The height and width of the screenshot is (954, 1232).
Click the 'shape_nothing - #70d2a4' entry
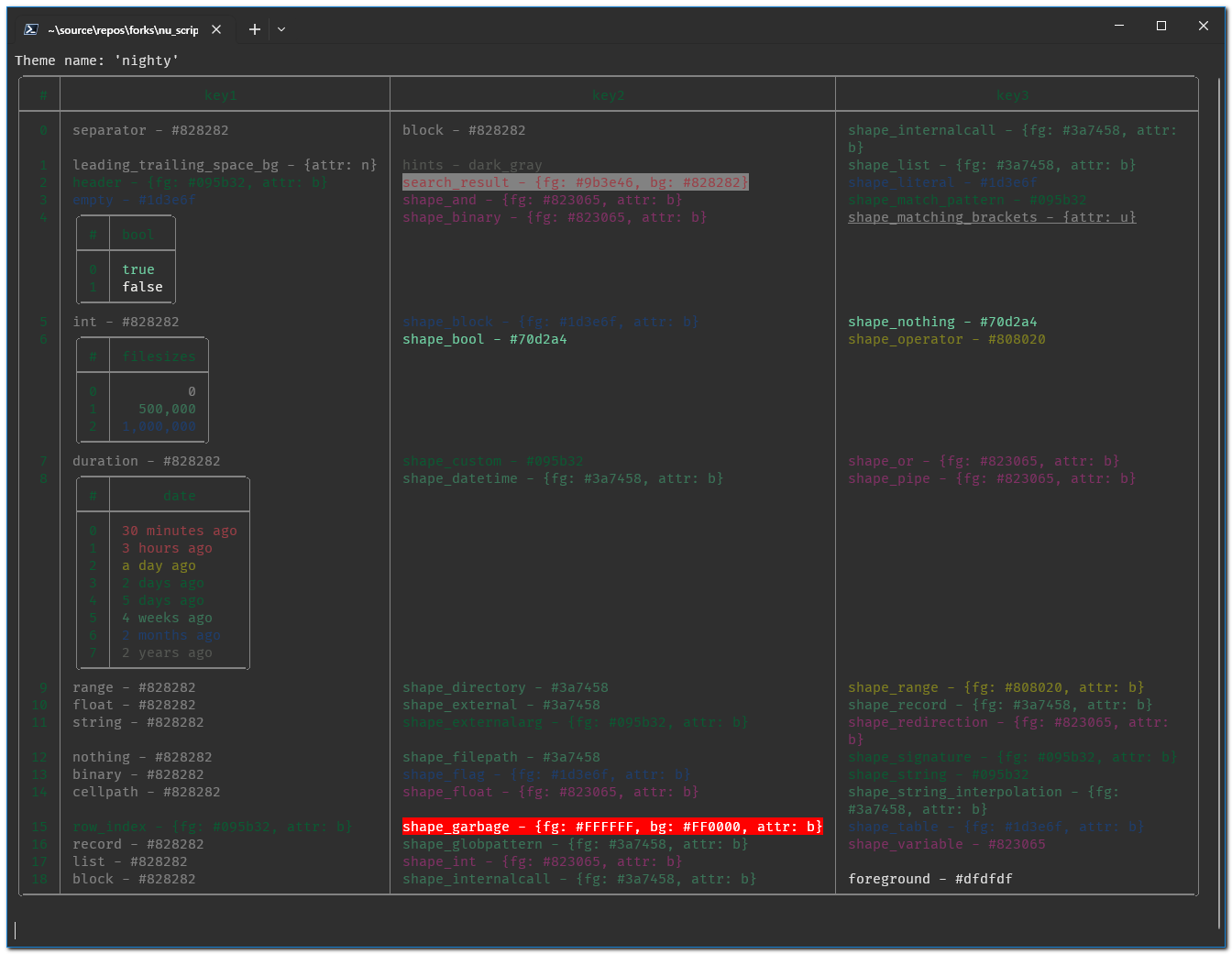(942, 322)
